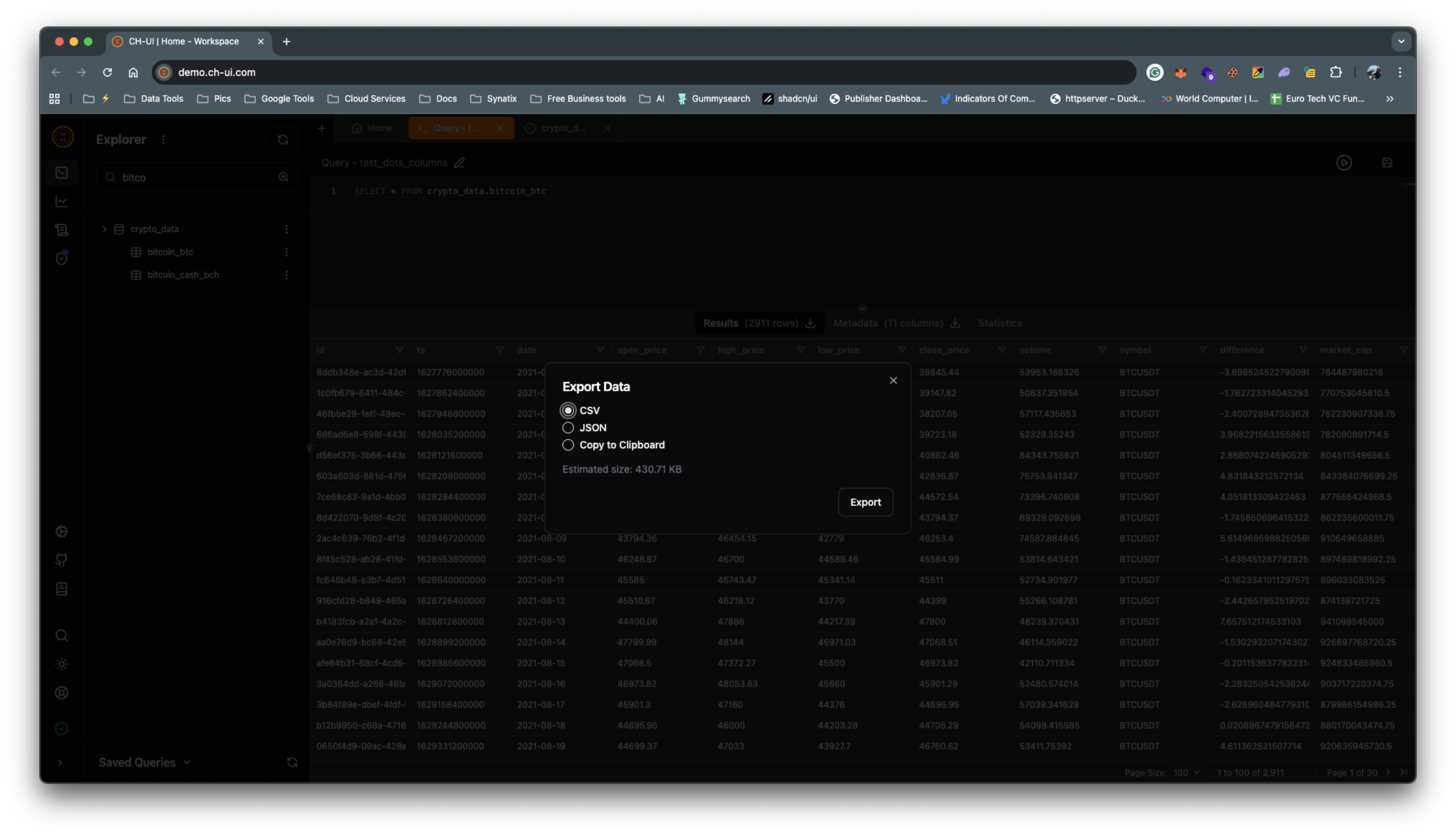Select the JSON export format
The height and width of the screenshot is (836, 1456).
tap(568, 428)
